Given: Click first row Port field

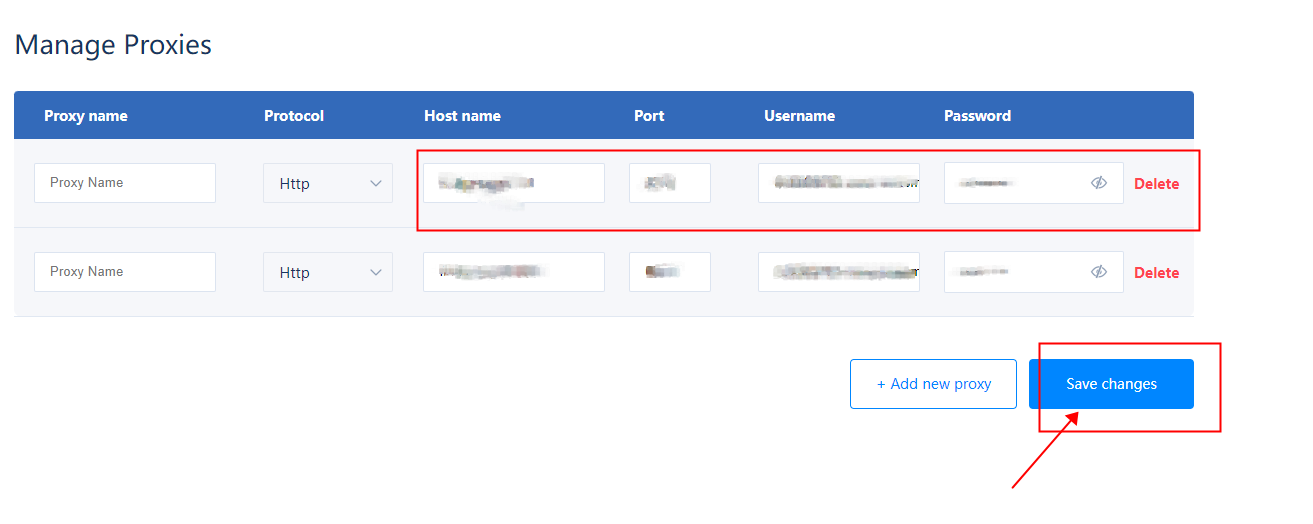Looking at the screenshot, I should pos(669,183).
